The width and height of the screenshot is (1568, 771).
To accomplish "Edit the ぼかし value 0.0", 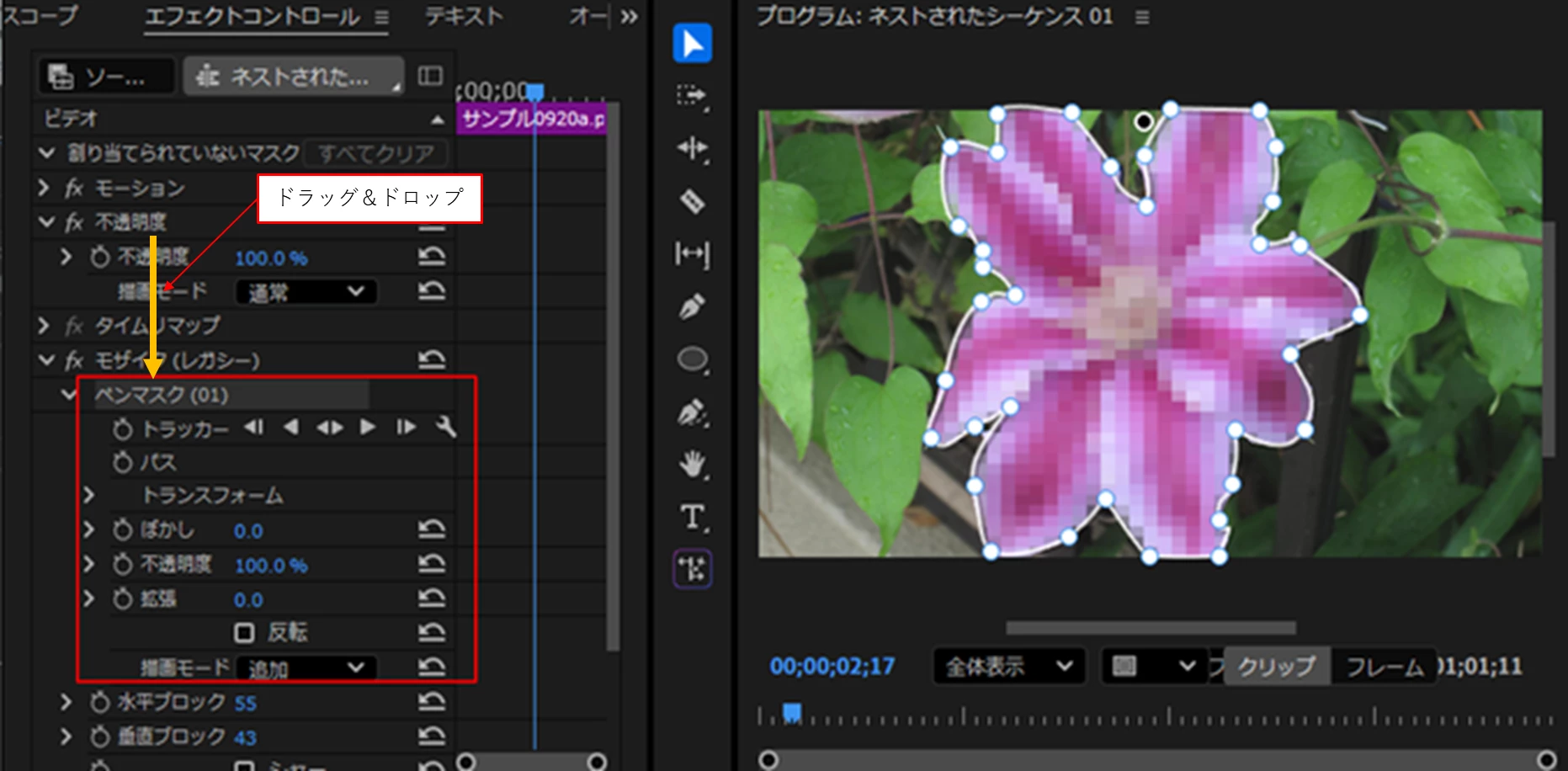I will 248,531.
